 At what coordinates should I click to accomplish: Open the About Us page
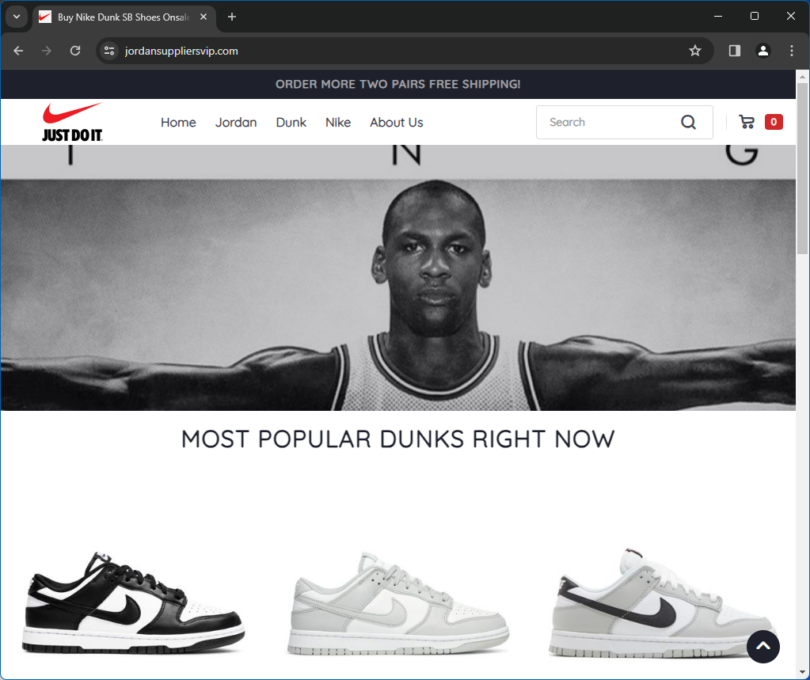[396, 122]
